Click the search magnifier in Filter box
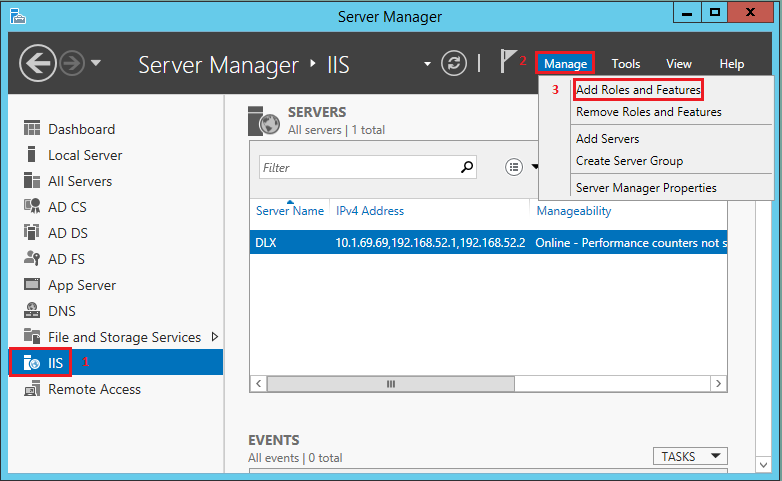The height and width of the screenshot is (481, 782). tap(466, 168)
